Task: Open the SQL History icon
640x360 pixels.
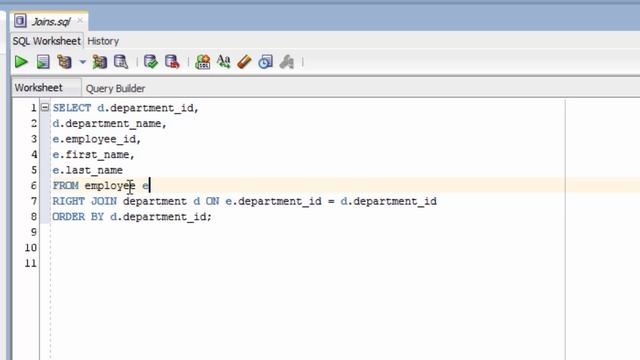Action: pos(265,62)
